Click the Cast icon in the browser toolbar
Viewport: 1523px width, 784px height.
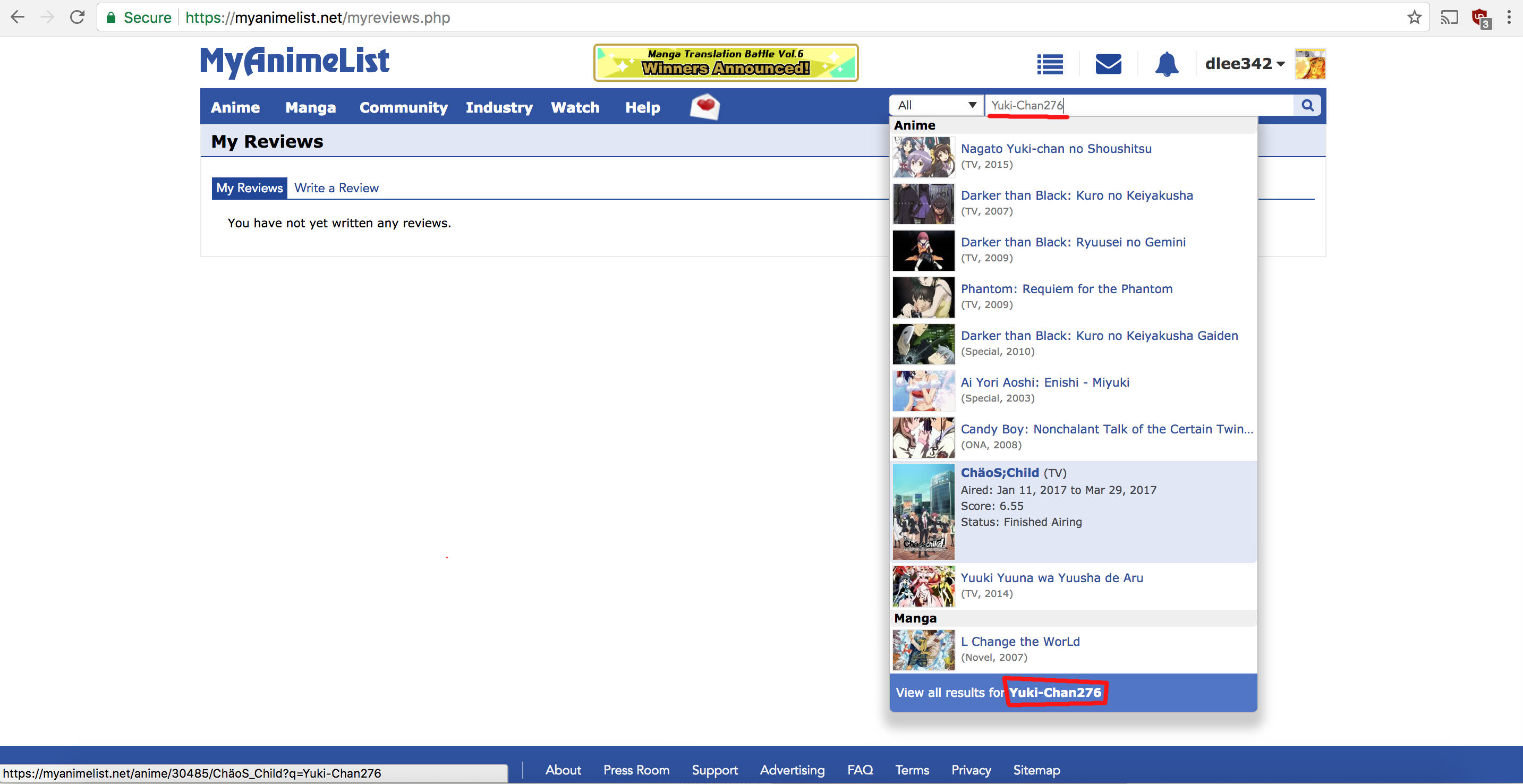pyautogui.click(x=1449, y=17)
